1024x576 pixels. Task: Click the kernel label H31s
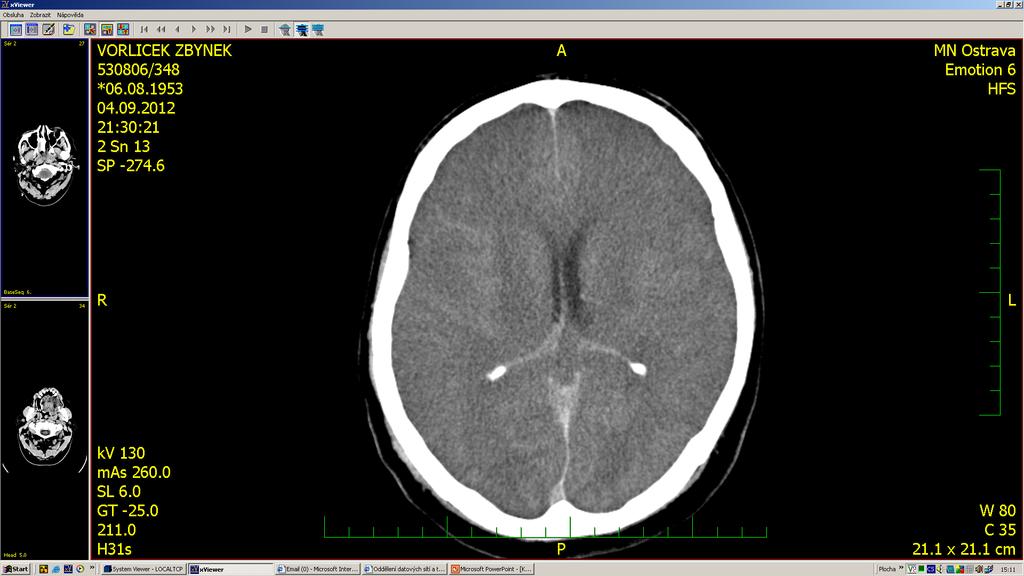(114, 549)
